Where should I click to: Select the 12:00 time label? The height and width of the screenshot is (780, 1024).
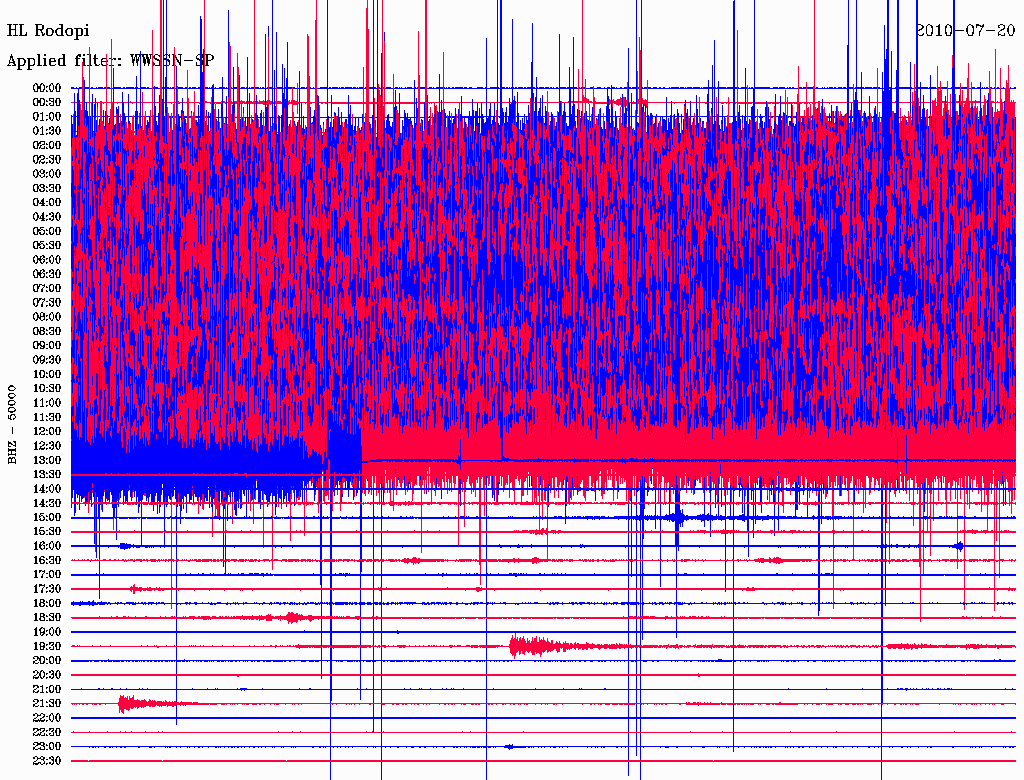click(47, 431)
